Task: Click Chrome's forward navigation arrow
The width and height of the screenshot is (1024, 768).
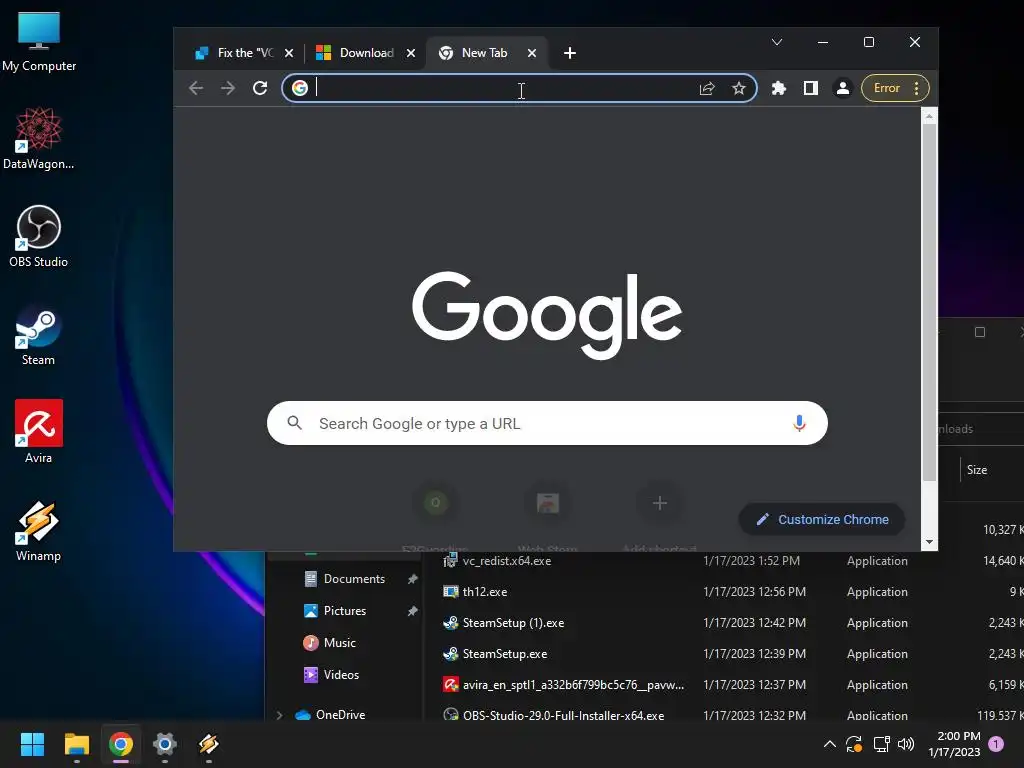Action: coord(227,88)
